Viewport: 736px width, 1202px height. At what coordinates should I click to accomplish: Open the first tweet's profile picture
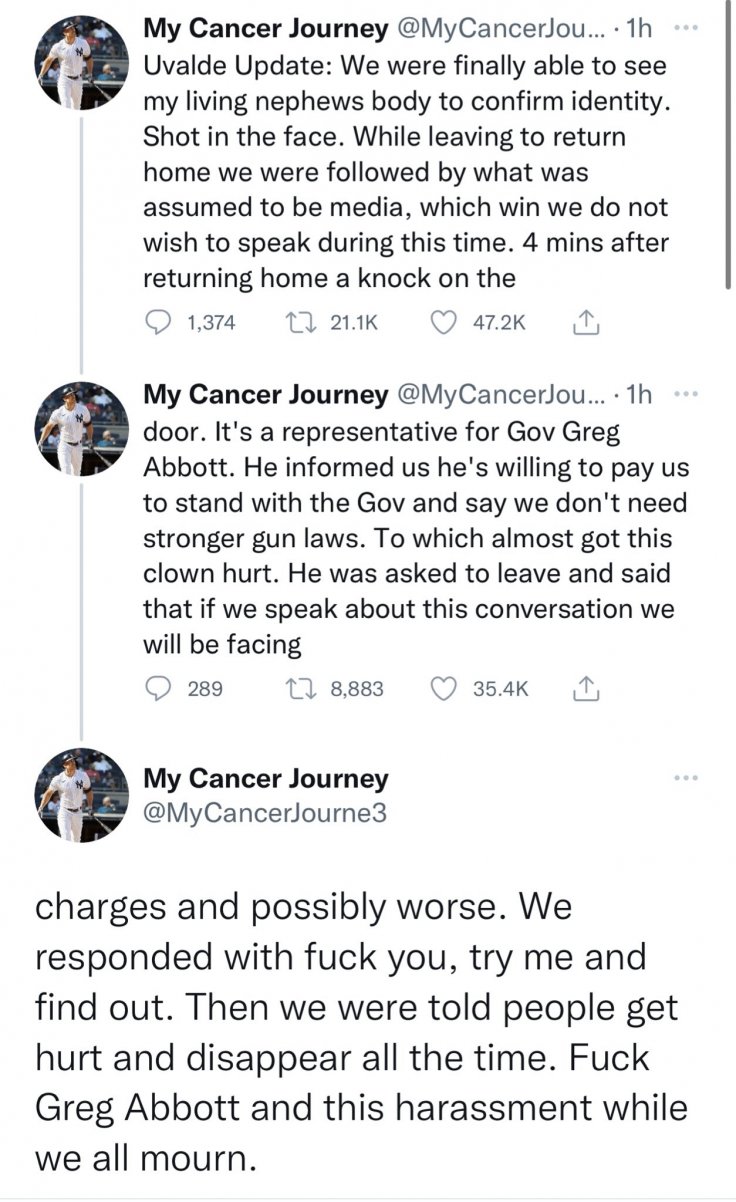[x=74, y=64]
